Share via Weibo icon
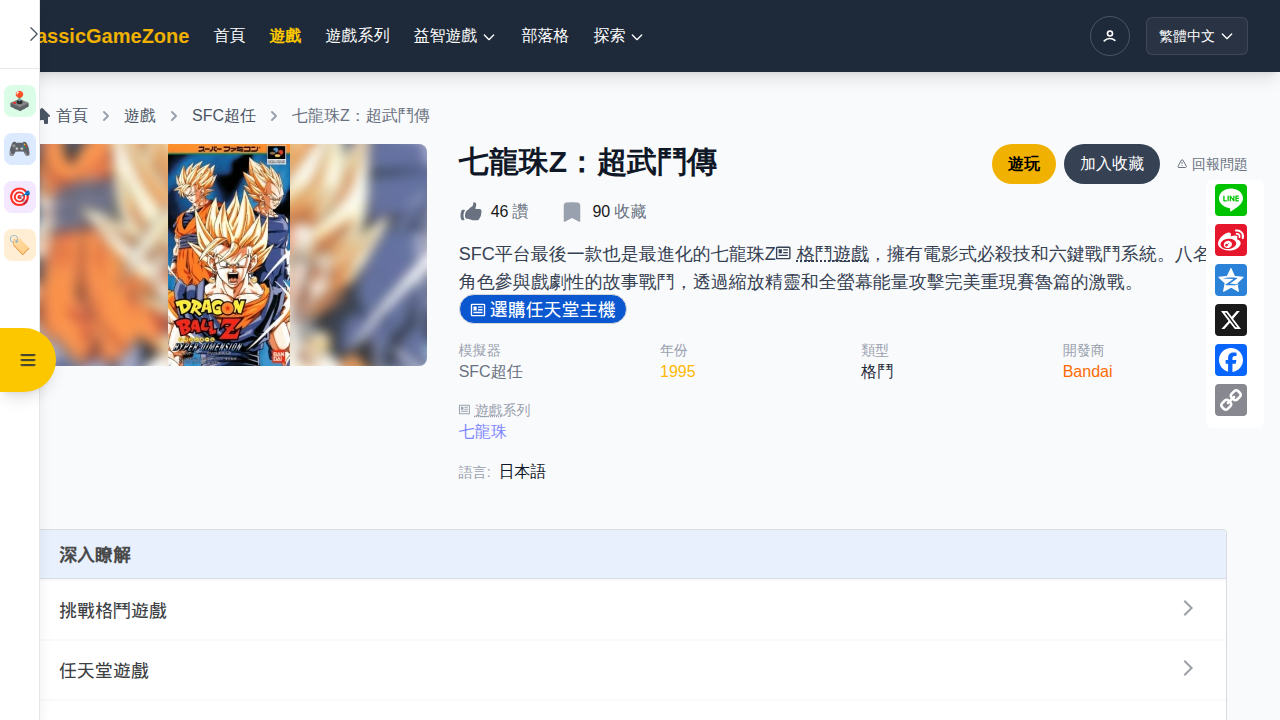This screenshot has height=720, width=1280. point(1231,240)
